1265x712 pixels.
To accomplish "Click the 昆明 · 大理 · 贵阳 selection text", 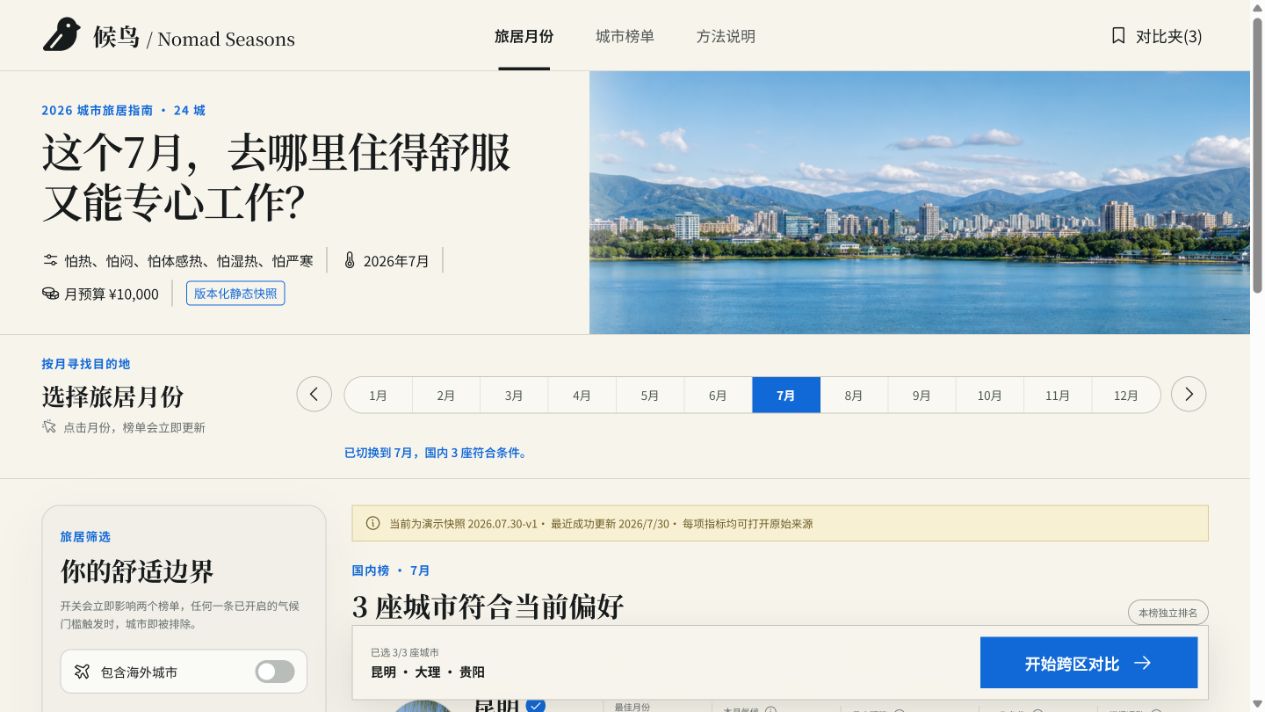I will [x=428, y=672].
